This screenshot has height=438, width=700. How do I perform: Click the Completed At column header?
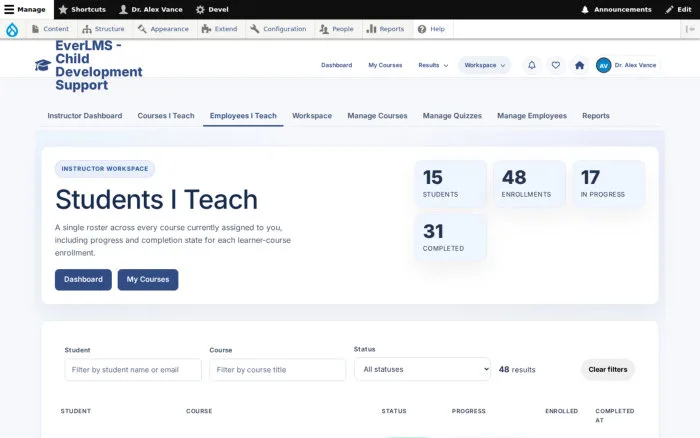pyautogui.click(x=615, y=416)
